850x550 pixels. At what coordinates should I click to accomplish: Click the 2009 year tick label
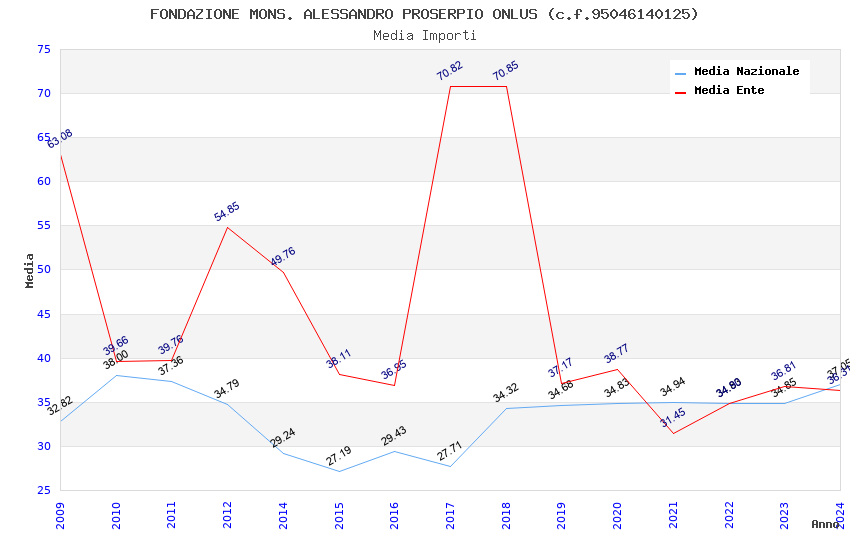click(60, 515)
